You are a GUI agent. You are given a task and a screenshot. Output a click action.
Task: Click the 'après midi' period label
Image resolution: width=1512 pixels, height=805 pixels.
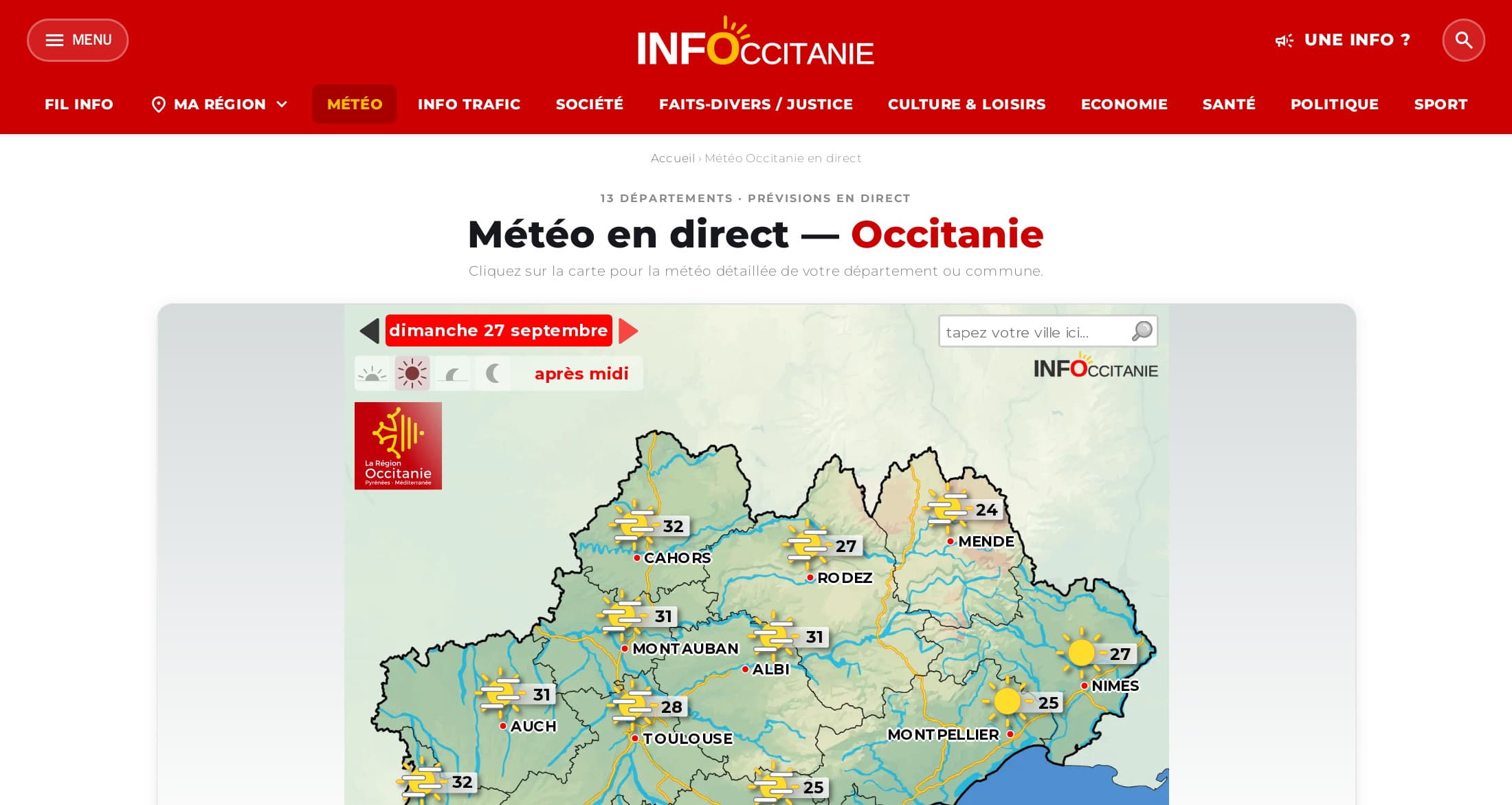pos(581,373)
